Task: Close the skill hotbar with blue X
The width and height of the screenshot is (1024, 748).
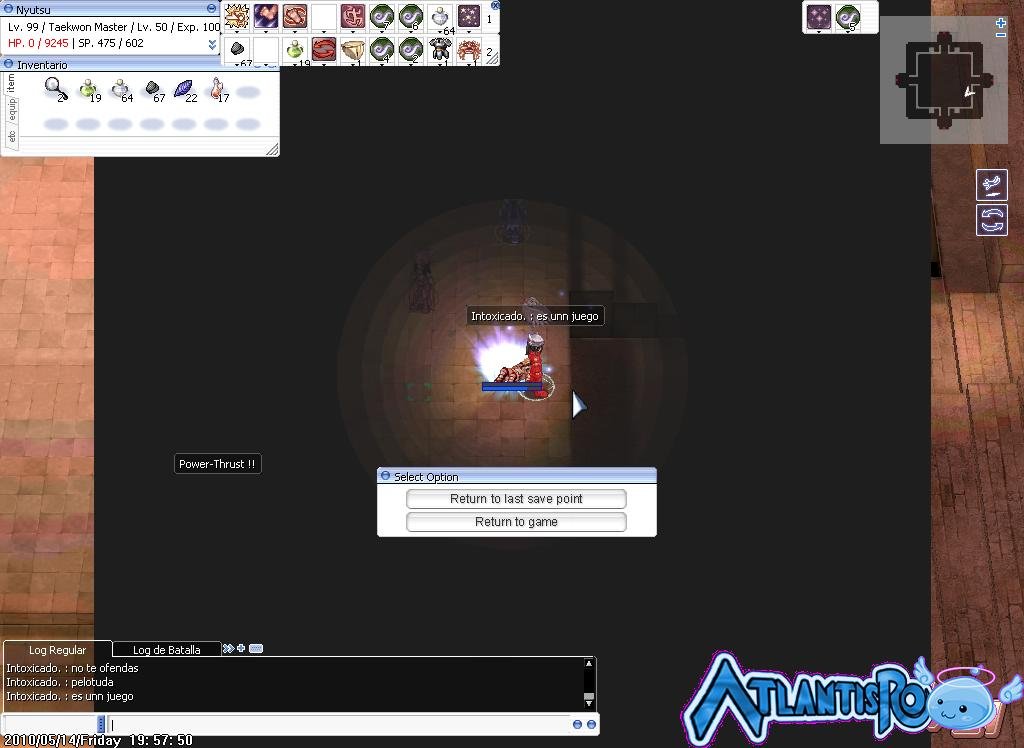Action: tap(495, 5)
